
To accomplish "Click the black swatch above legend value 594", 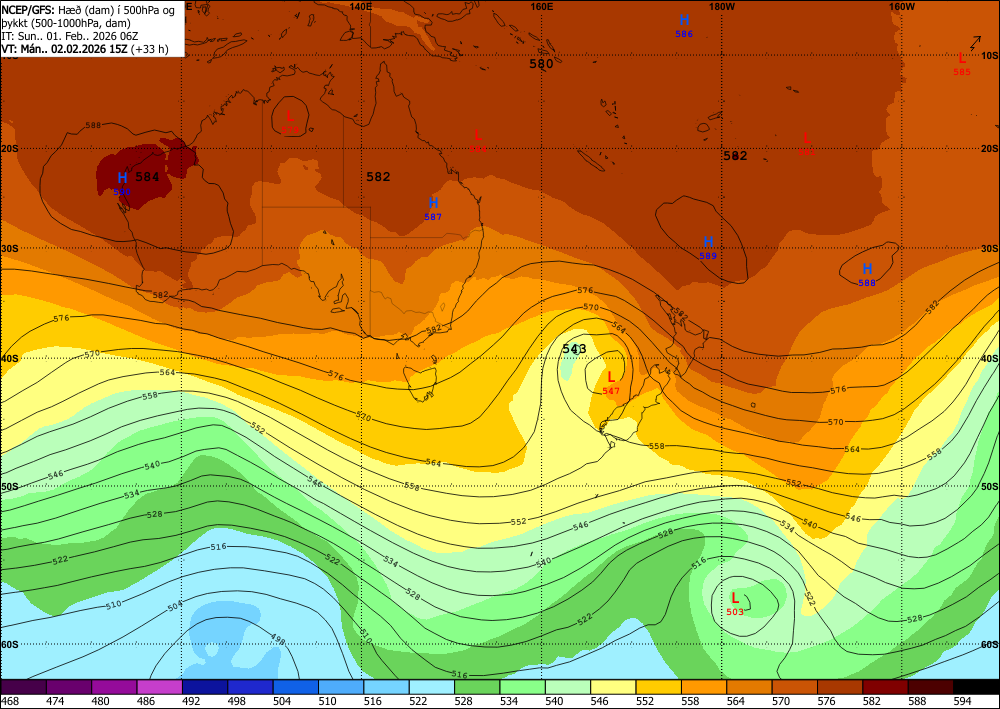I will [x=976, y=687].
